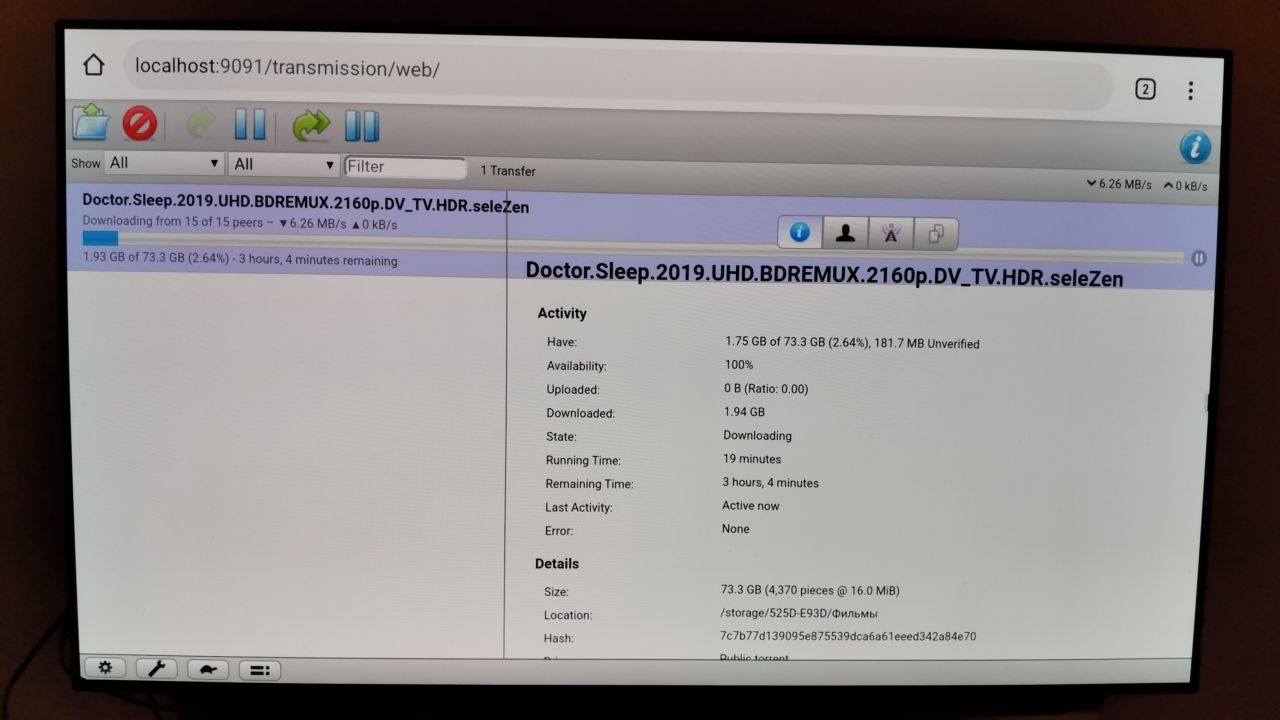The image size is (1280, 720).
Task: Open a torrent with the folder icon
Action: pyautogui.click(x=92, y=124)
